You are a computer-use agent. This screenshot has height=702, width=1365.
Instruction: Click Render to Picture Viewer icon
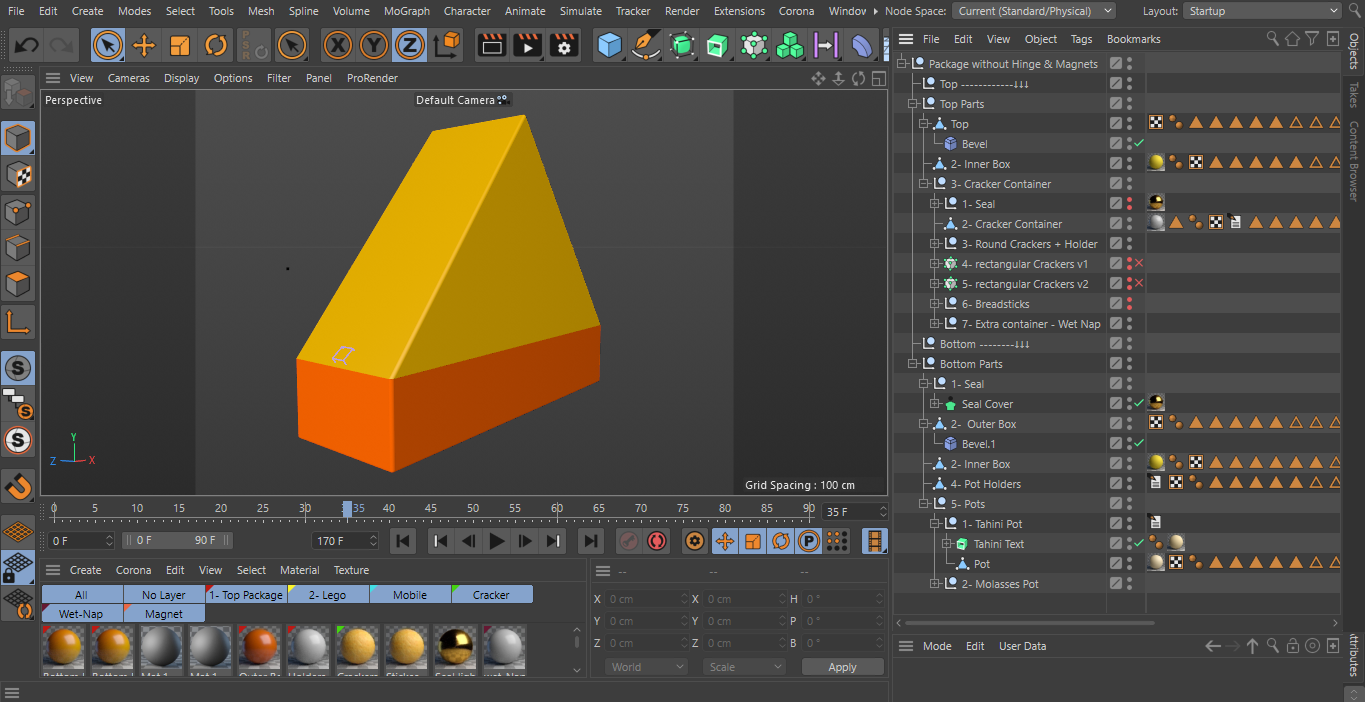coord(527,45)
